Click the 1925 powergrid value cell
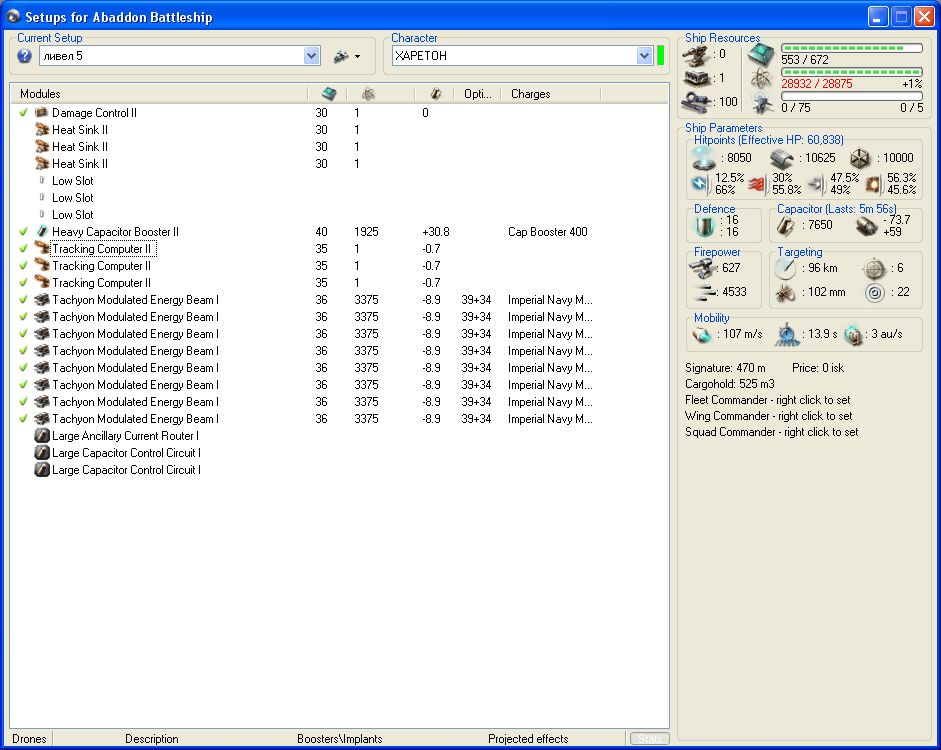 [x=366, y=232]
